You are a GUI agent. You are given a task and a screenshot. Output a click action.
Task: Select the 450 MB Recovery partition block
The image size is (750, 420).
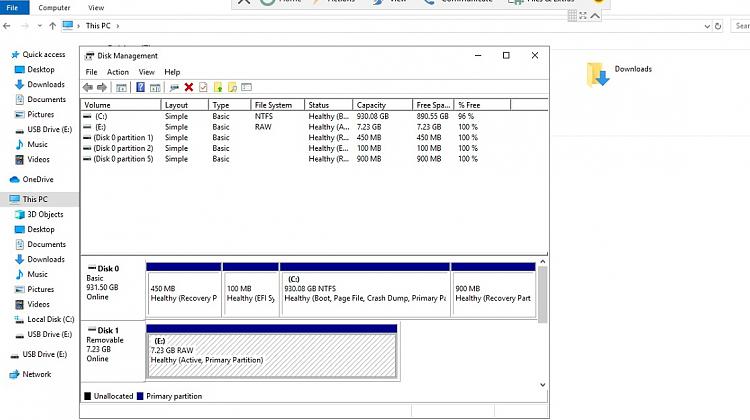184,289
